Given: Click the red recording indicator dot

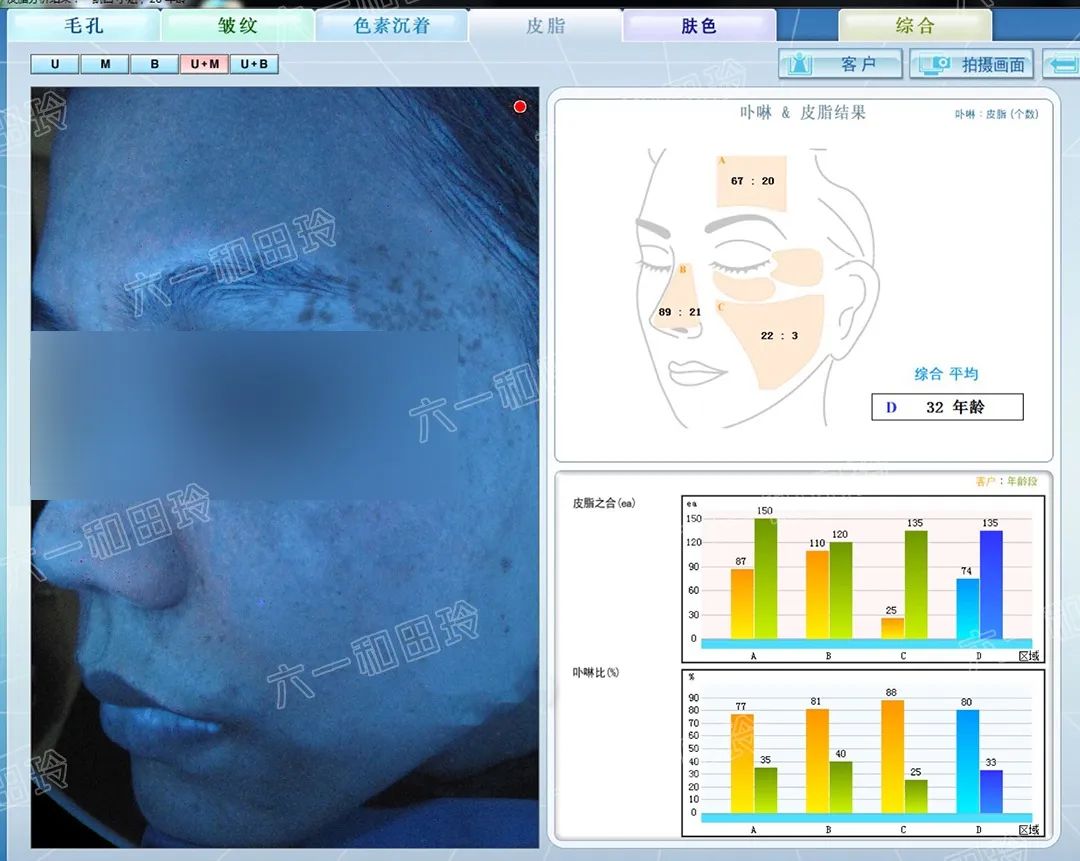Looking at the screenshot, I should tap(519, 105).
